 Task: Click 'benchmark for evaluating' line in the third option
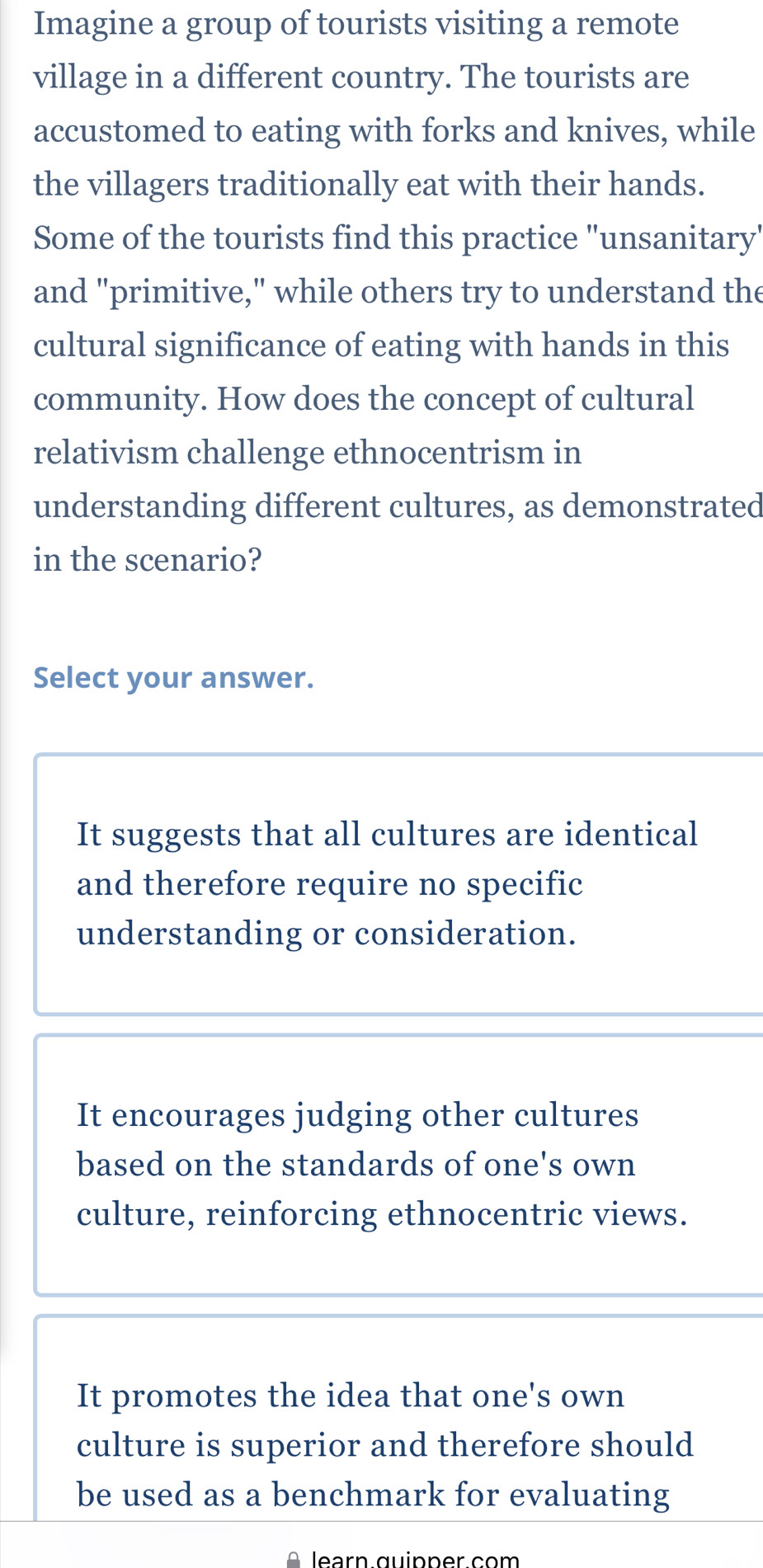[471, 1495]
